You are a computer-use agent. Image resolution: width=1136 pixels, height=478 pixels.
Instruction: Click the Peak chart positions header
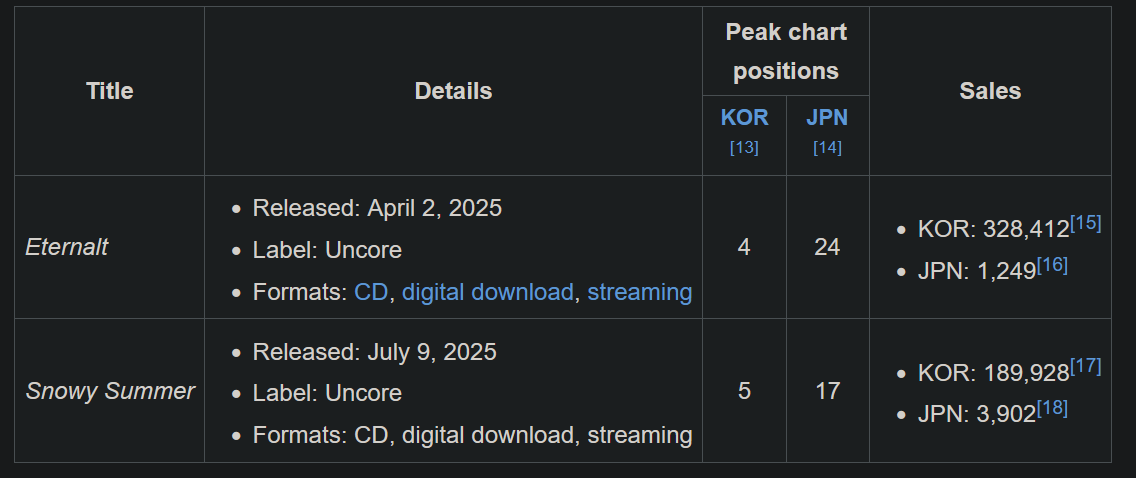(786, 51)
